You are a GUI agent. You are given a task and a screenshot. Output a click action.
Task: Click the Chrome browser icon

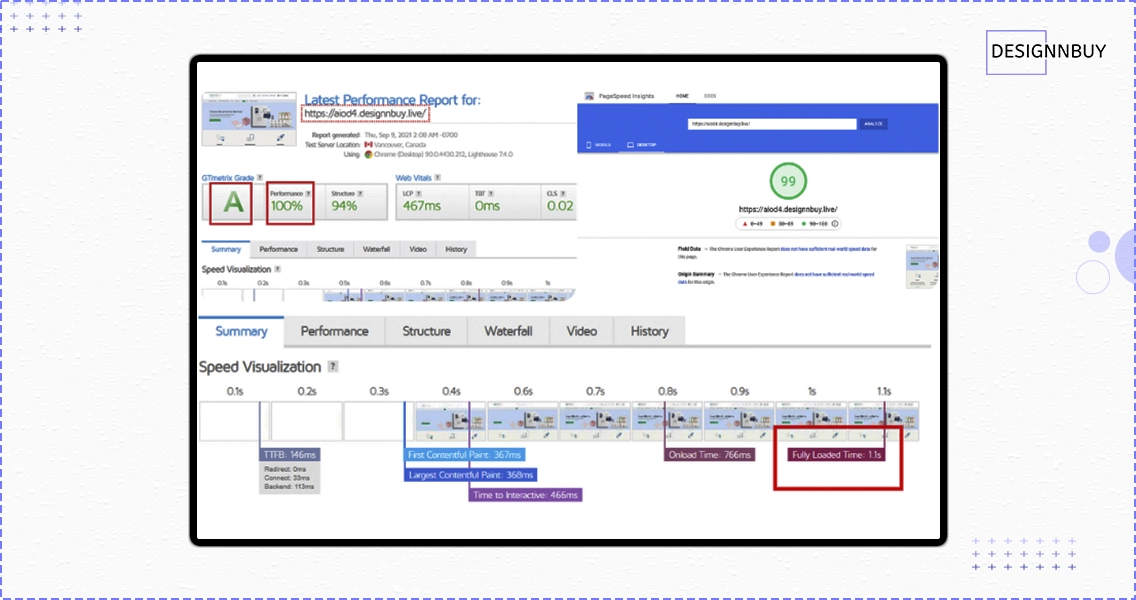pyautogui.click(x=368, y=154)
